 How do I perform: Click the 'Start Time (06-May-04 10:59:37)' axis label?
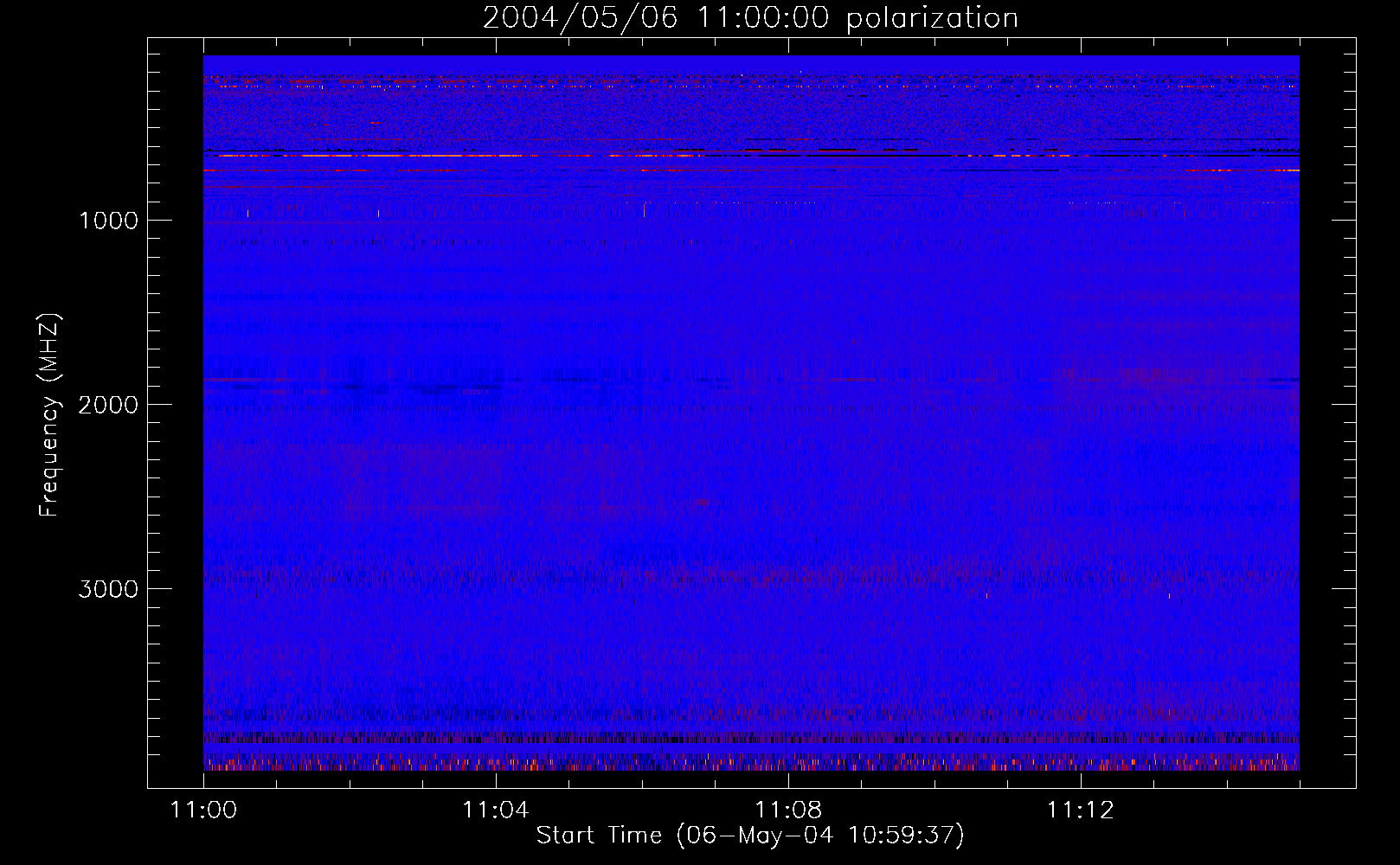750,836
